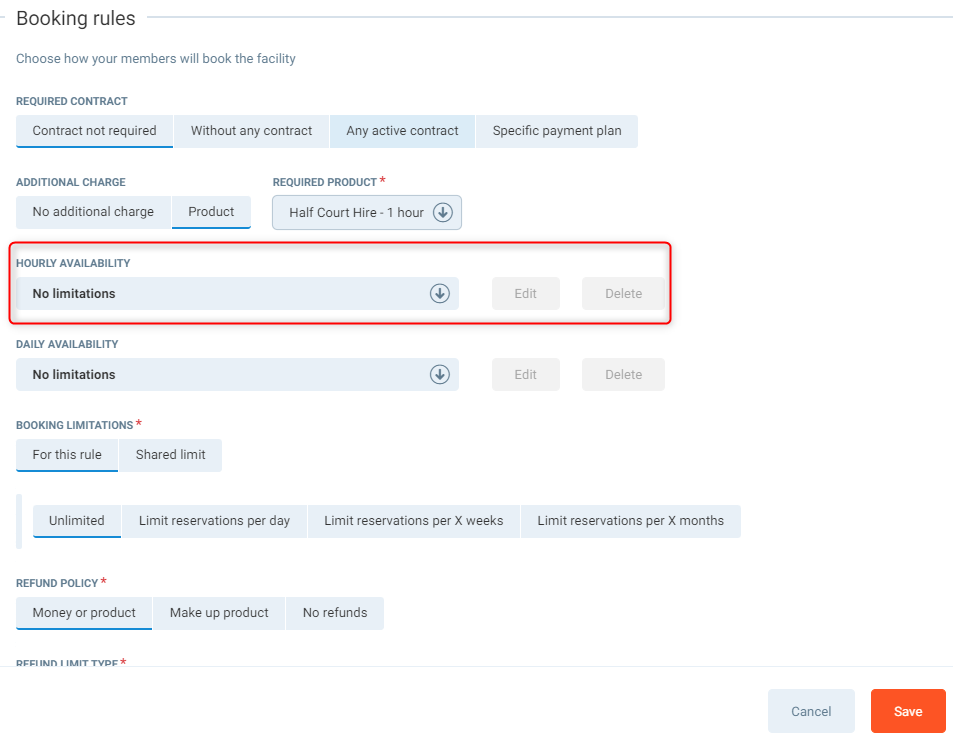Switch to the 'Shared limit' tab

coord(170,455)
